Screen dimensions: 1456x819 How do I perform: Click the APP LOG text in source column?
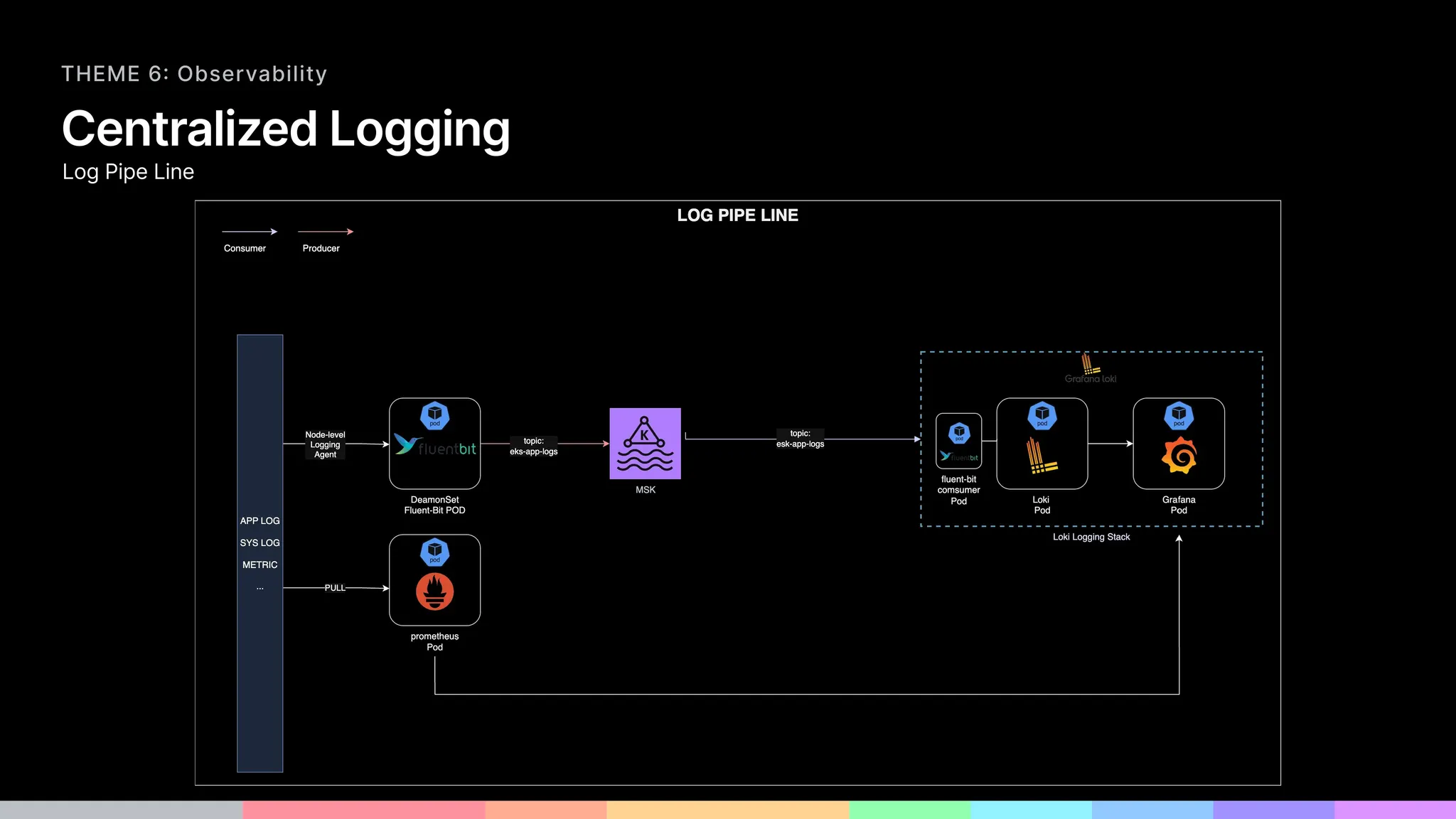(259, 521)
